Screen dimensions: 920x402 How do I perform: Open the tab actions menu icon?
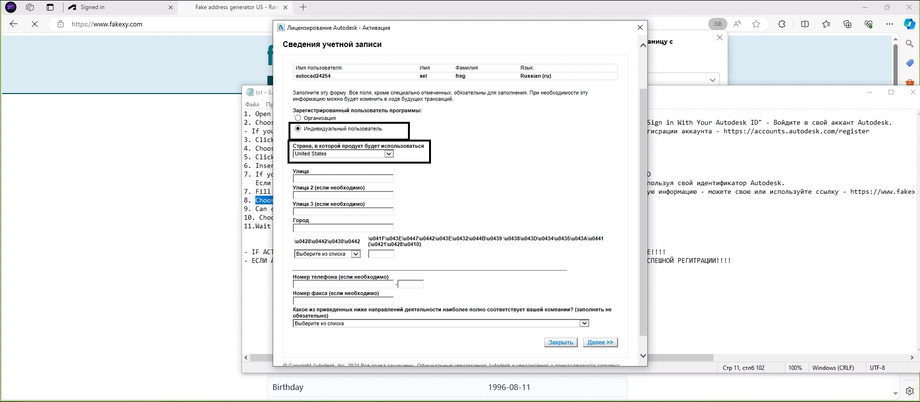tap(49, 8)
